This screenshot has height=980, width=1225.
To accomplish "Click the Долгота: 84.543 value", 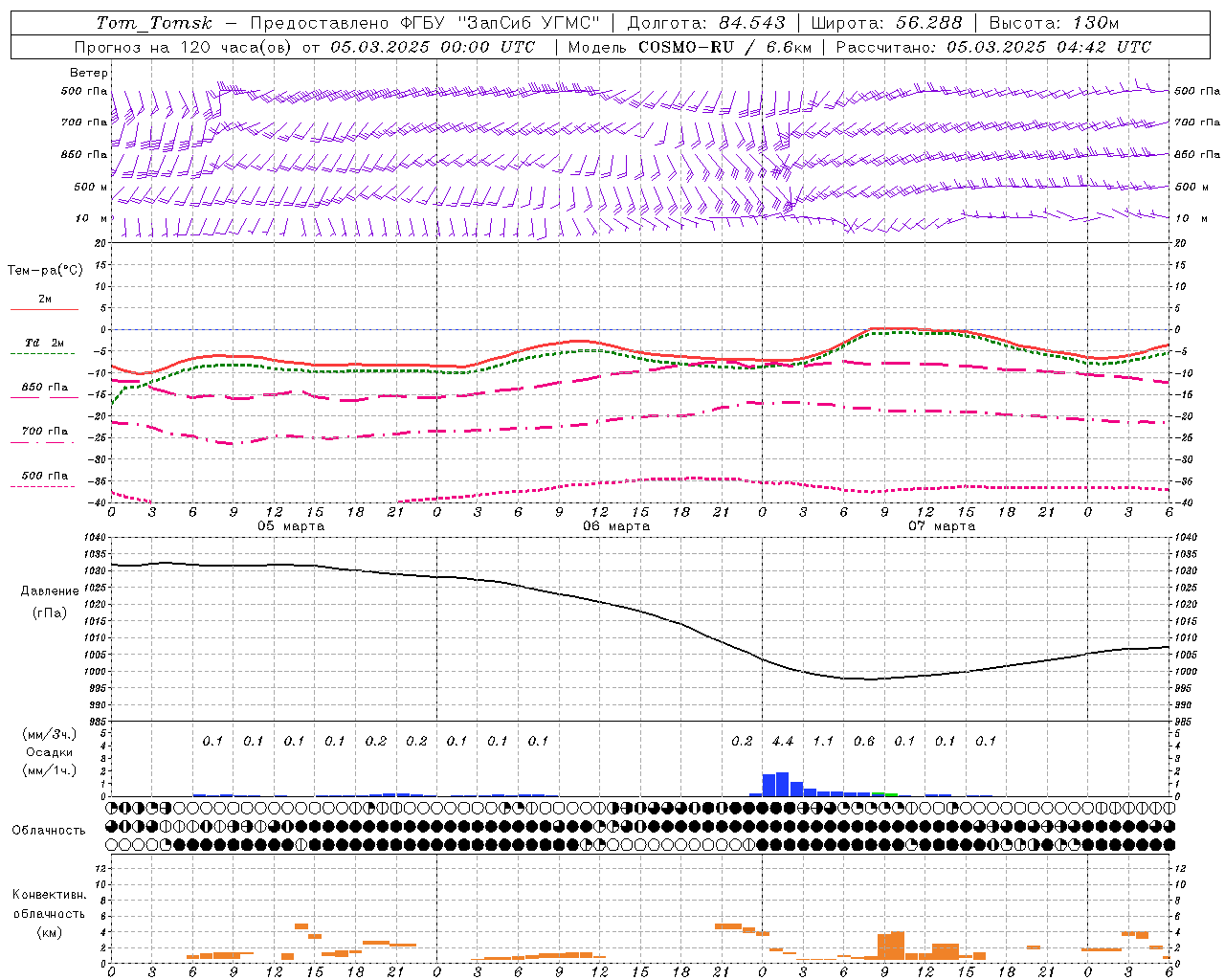I will [x=706, y=23].
